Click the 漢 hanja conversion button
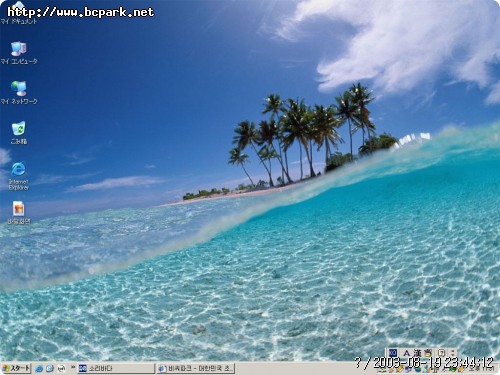 click(417, 353)
